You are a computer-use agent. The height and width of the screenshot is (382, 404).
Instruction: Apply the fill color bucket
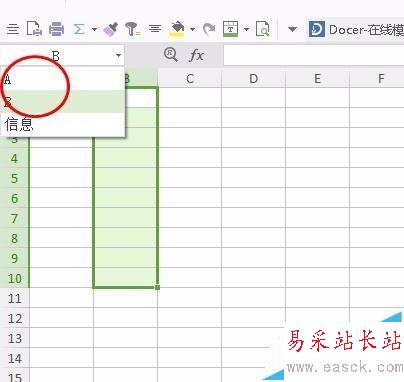coord(177,29)
